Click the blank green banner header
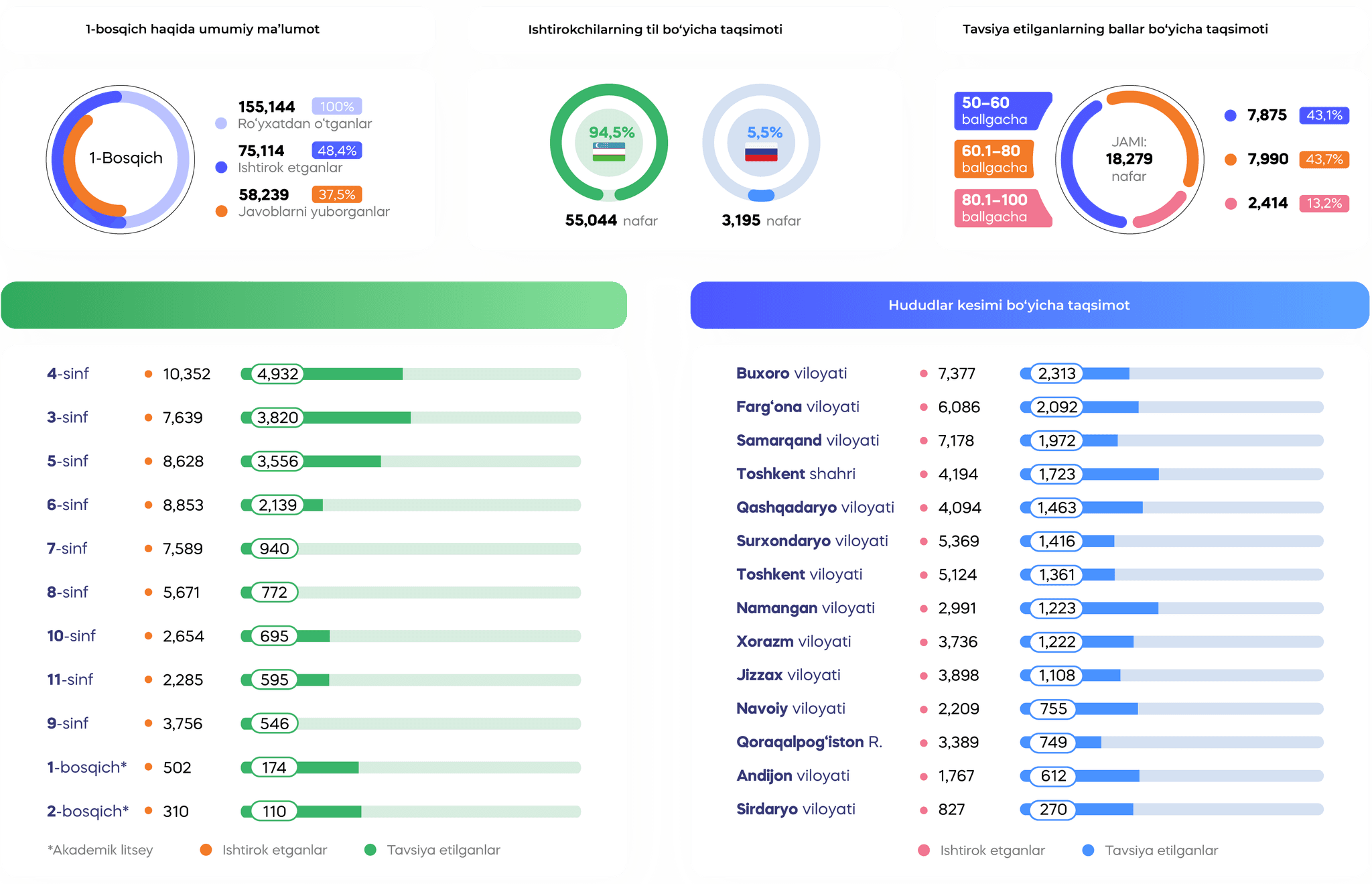This screenshot has width=1372, height=884. pyautogui.click(x=314, y=305)
